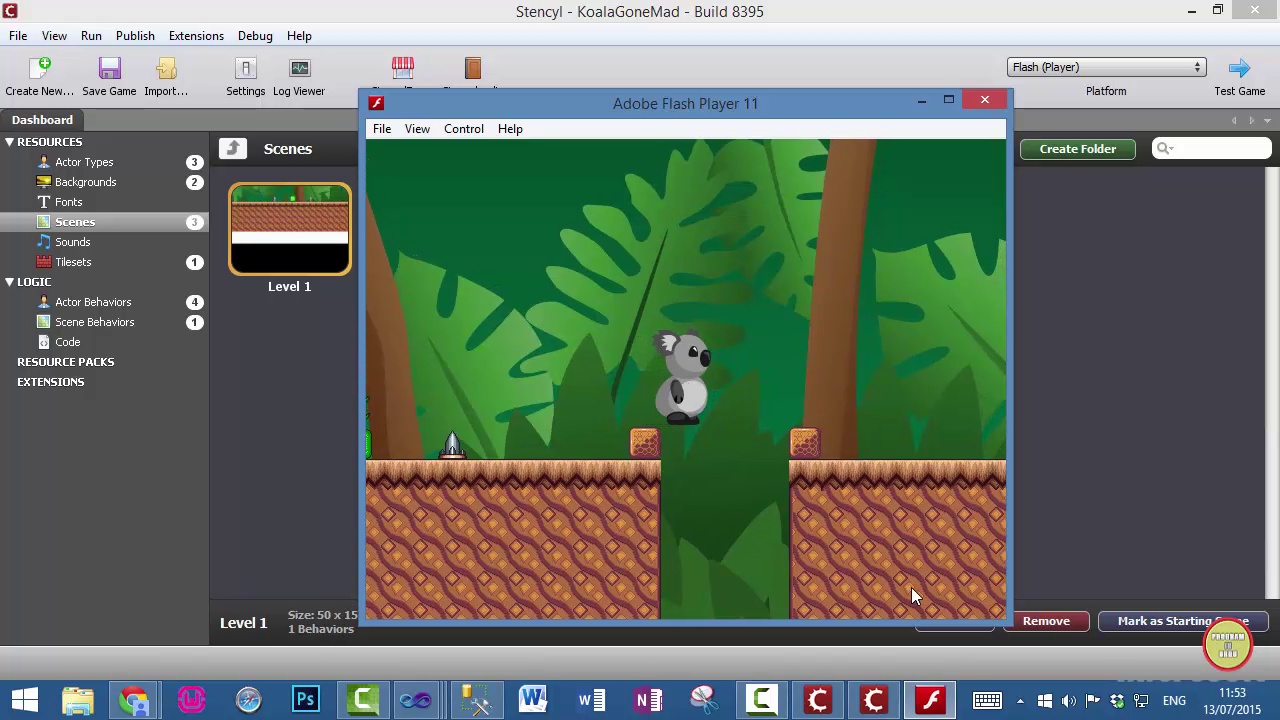The width and height of the screenshot is (1280, 720).
Task: Select Tilesets in the sidebar
Action: coord(73,262)
